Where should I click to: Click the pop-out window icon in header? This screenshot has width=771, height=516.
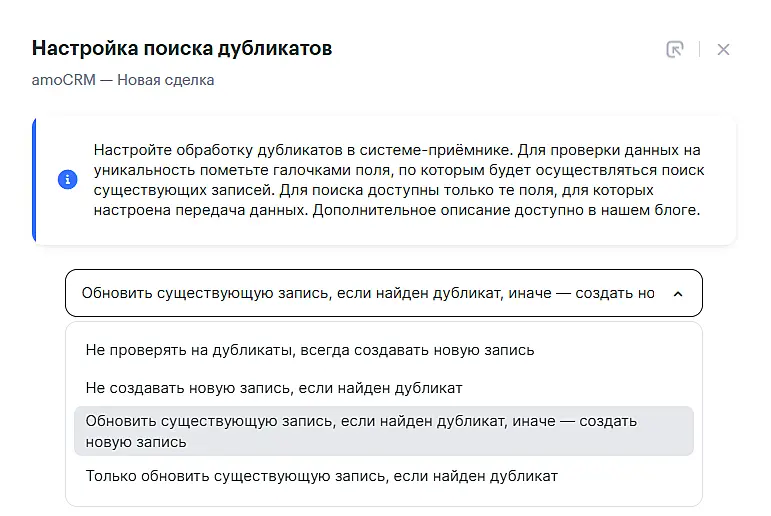[x=675, y=49]
